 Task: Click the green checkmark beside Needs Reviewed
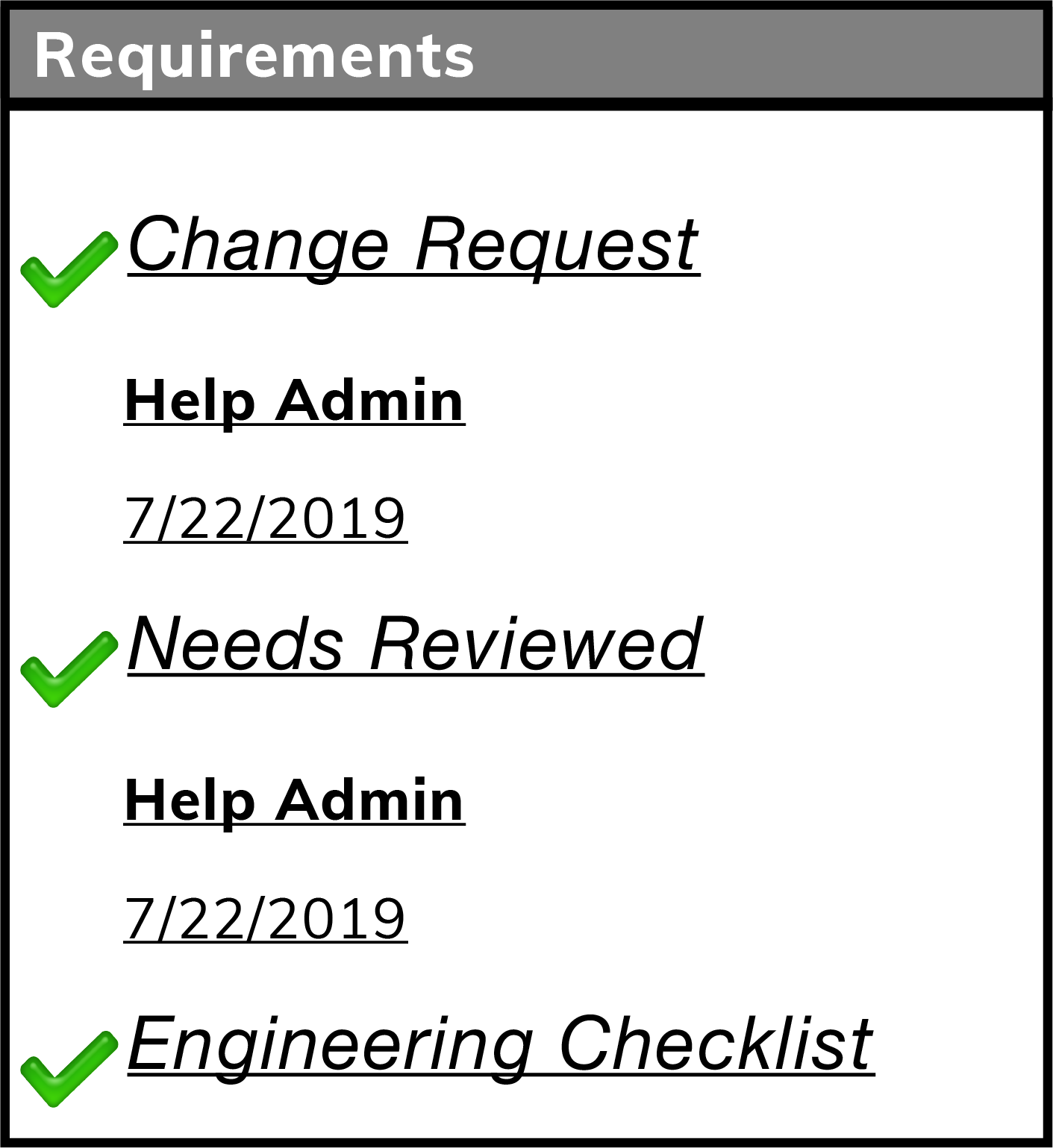tap(69, 669)
